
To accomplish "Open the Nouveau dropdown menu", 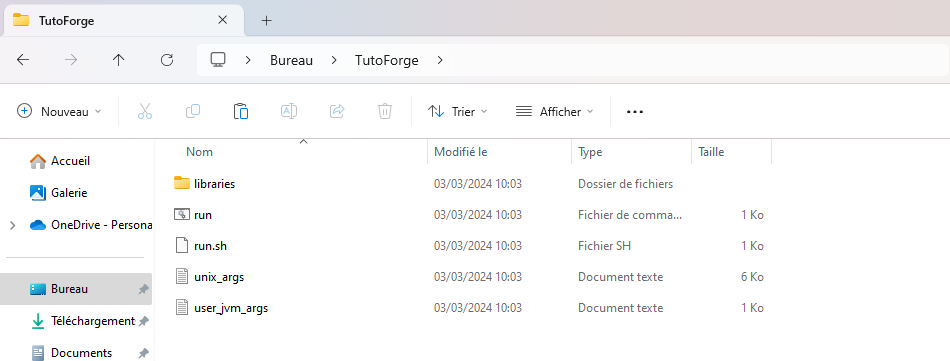I will [59, 111].
